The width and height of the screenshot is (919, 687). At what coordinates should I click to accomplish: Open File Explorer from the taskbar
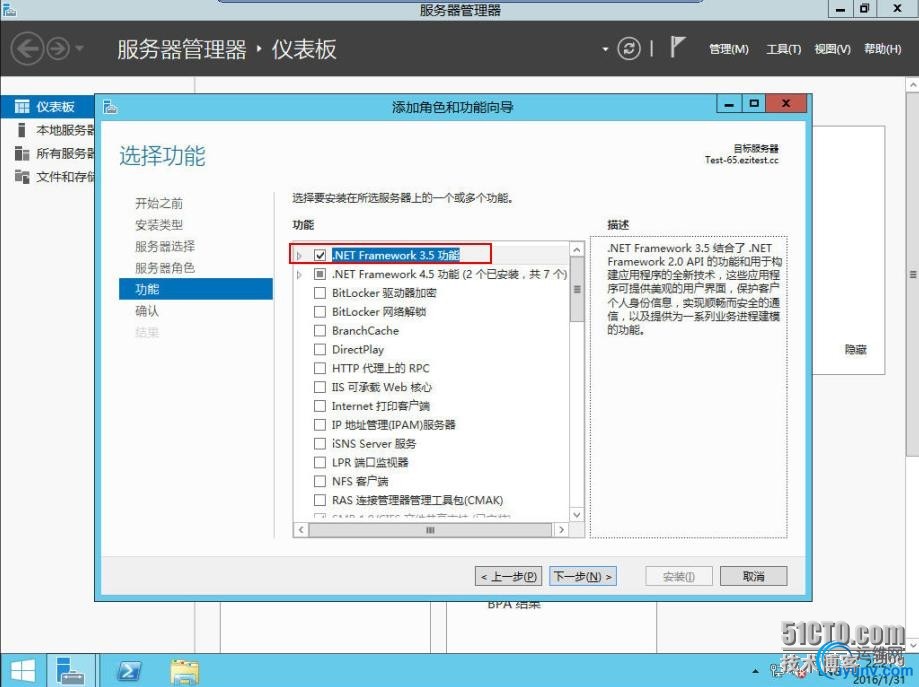coord(185,671)
